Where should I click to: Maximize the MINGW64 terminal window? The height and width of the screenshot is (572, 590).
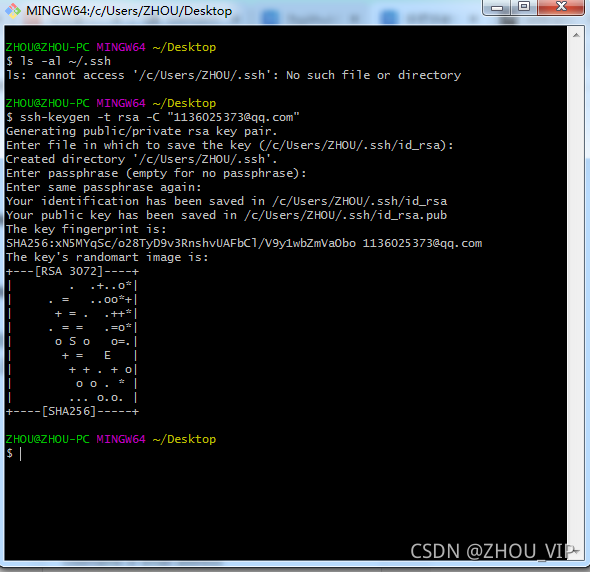coord(524,7)
